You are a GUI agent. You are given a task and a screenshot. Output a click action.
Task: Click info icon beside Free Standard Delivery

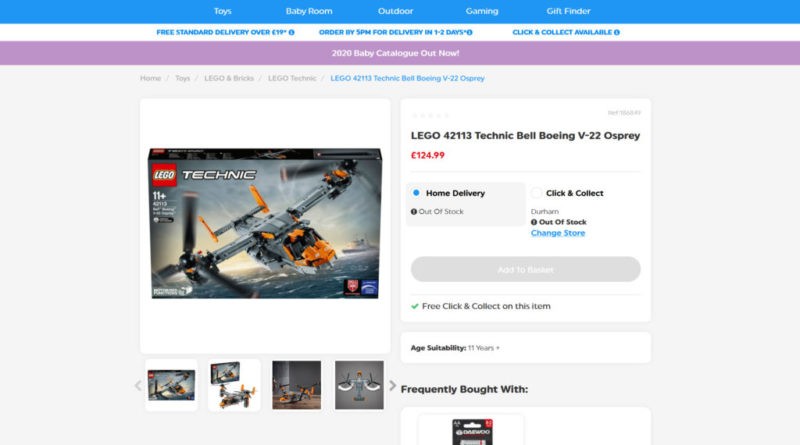pos(291,32)
